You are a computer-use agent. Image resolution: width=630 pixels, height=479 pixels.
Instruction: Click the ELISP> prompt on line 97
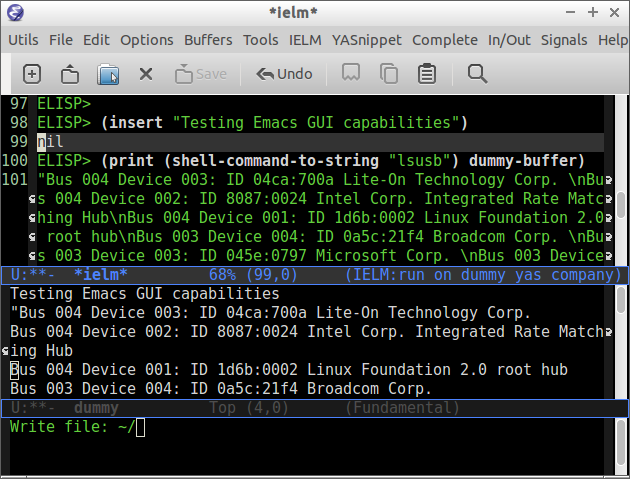(x=64, y=104)
